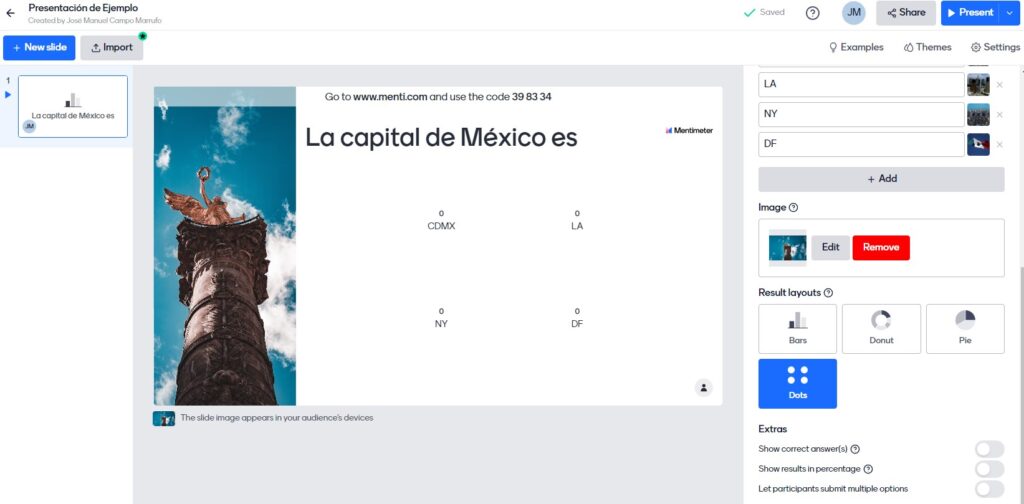The image size is (1024, 504).
Task: Click the back arrow to leave presentation
Action: pos(10,13)
